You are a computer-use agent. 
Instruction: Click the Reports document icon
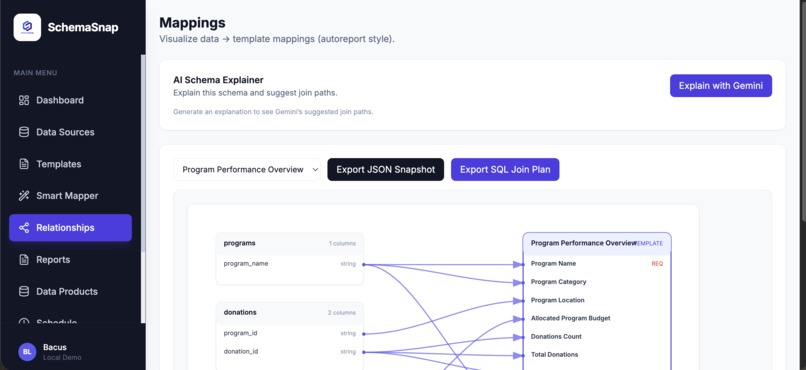pos(24,260)
